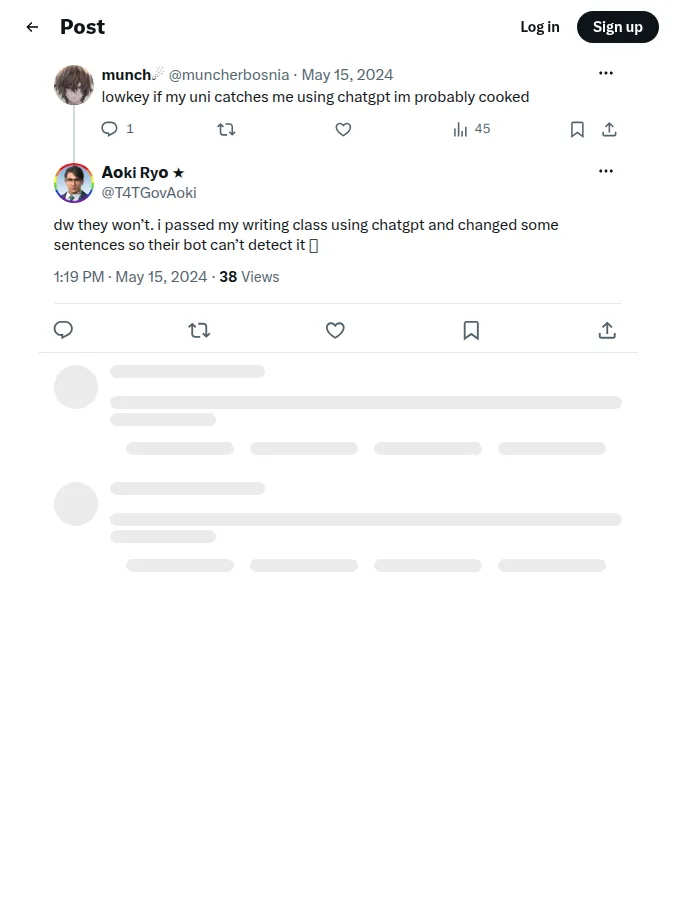Reply to munch's post via comment icon
Viewport: 675px width, 900px height.
(x=109, y=129)
